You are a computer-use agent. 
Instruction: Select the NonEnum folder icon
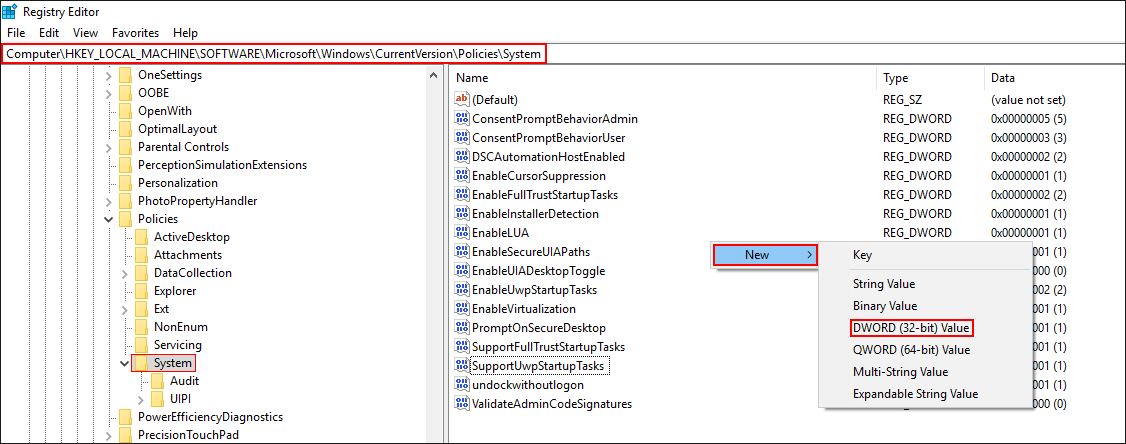[141, 327]
